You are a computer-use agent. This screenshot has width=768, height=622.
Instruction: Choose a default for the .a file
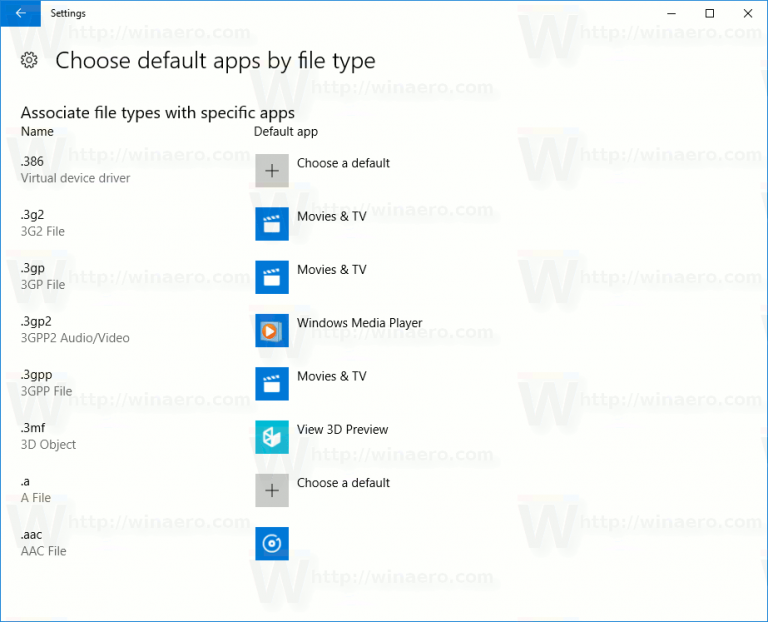(x=343, y=483)
